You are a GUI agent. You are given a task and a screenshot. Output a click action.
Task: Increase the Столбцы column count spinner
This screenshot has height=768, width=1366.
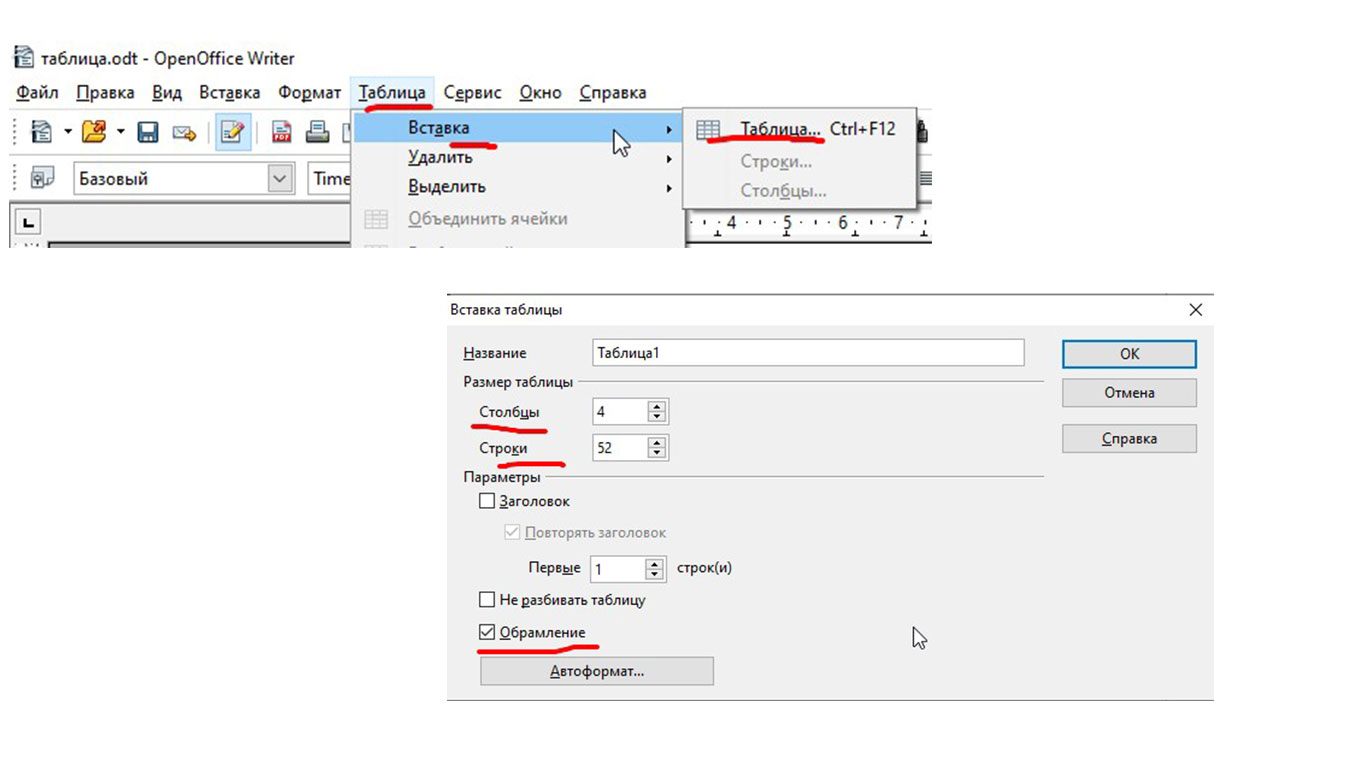[x=656, y=406]
